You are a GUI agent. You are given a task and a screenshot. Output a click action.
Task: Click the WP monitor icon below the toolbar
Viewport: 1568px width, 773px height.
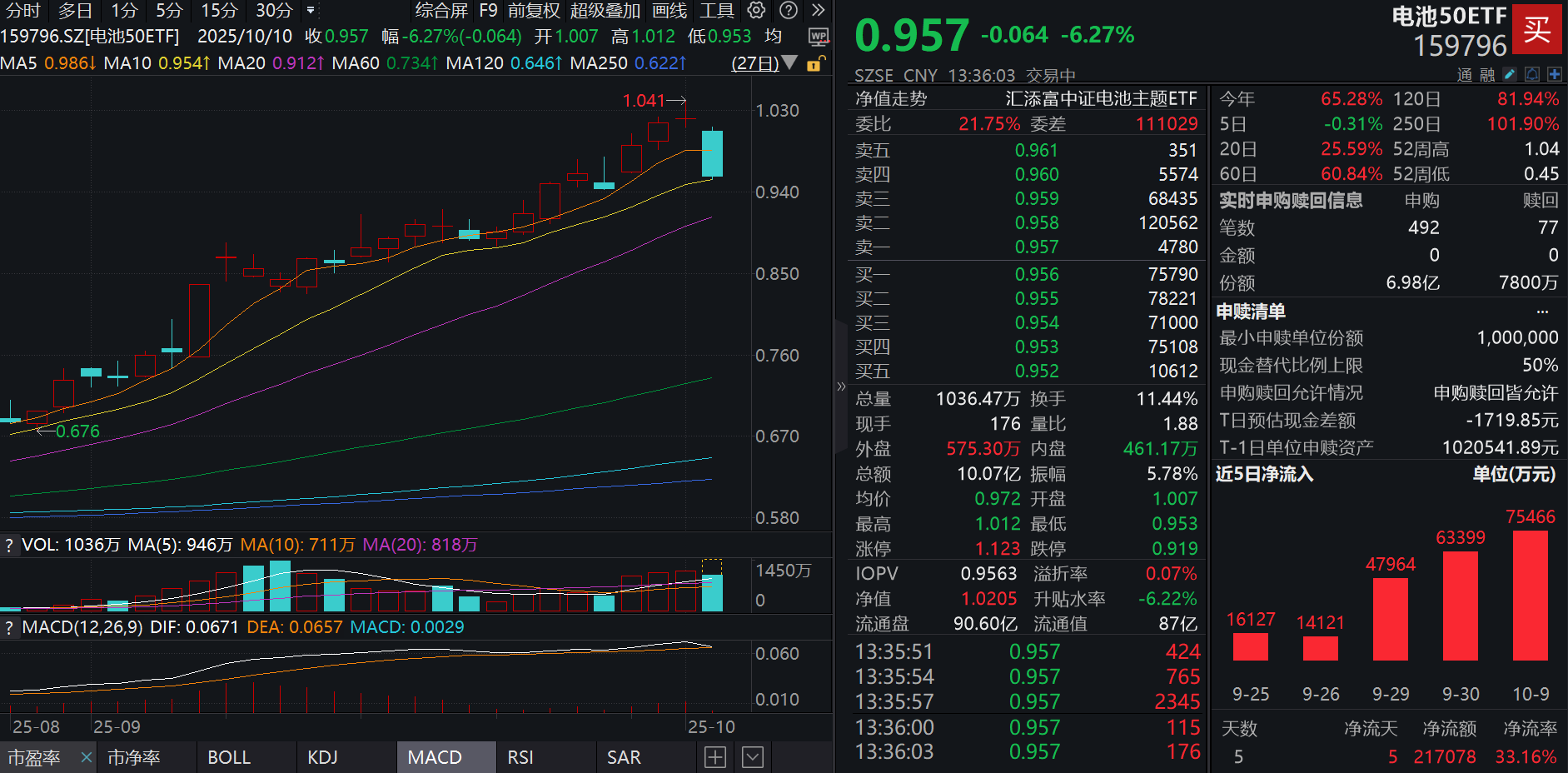(x=817, y=37)
